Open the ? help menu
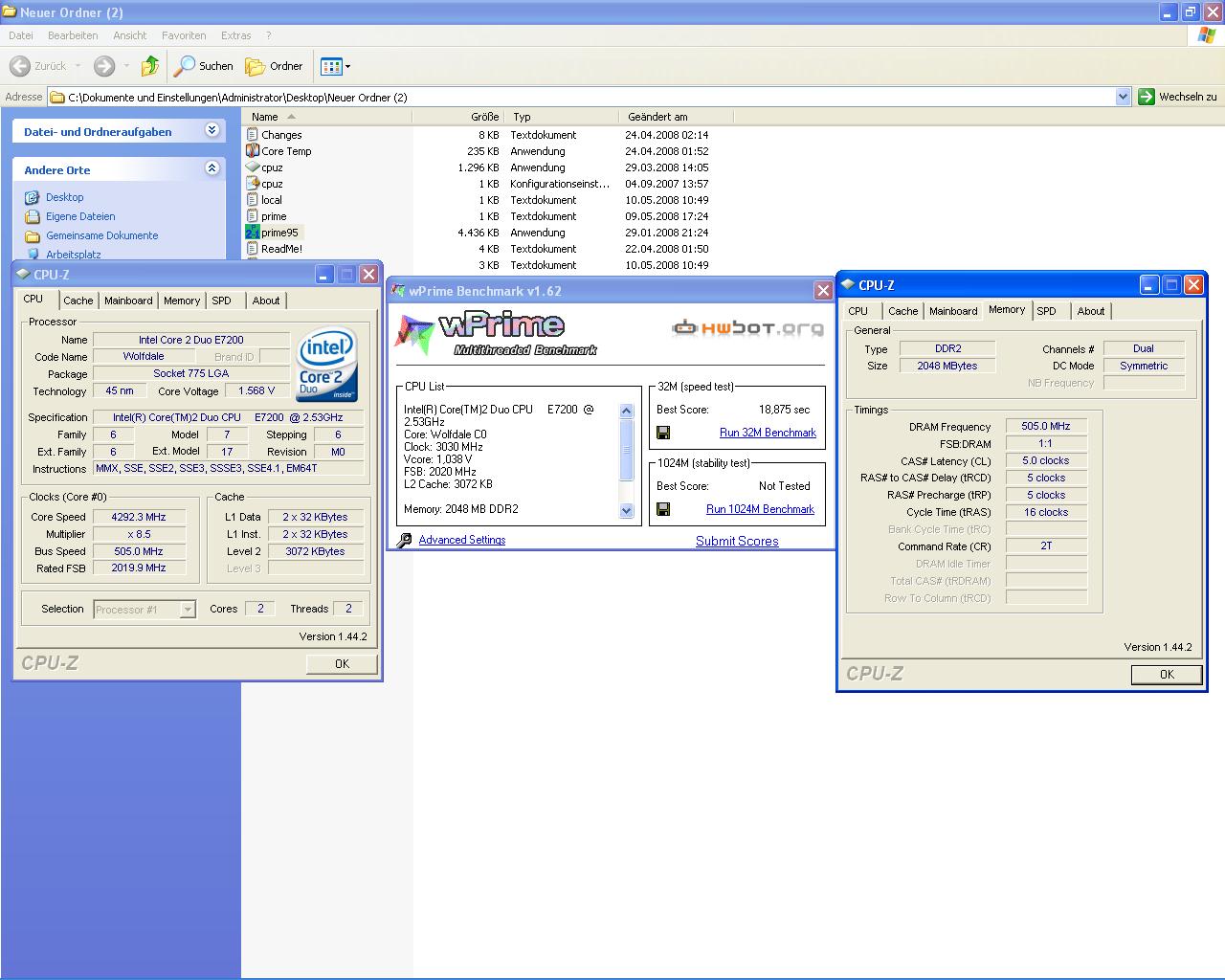Image resolution: width=1225 pixels, height=980 pixels. [x=269, y=35]
